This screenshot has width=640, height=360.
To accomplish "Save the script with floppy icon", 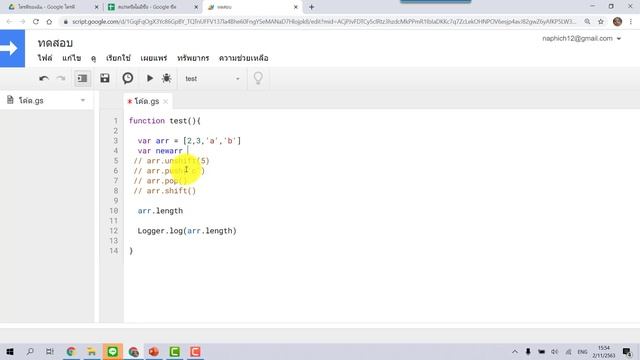I will click(105, 78).
